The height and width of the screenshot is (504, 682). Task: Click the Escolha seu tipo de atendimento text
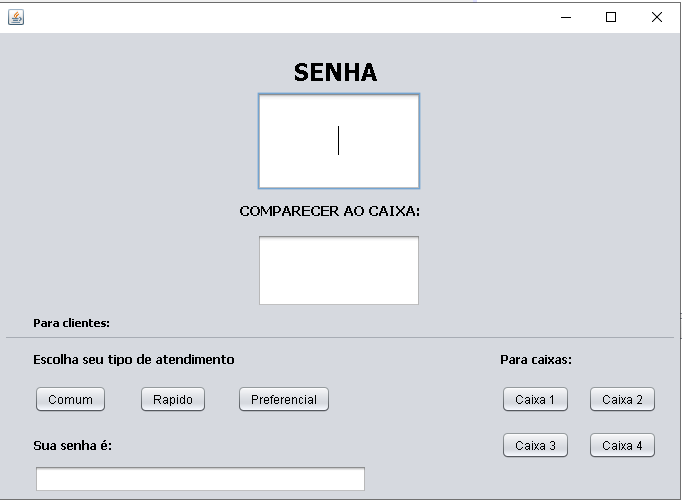134,360
